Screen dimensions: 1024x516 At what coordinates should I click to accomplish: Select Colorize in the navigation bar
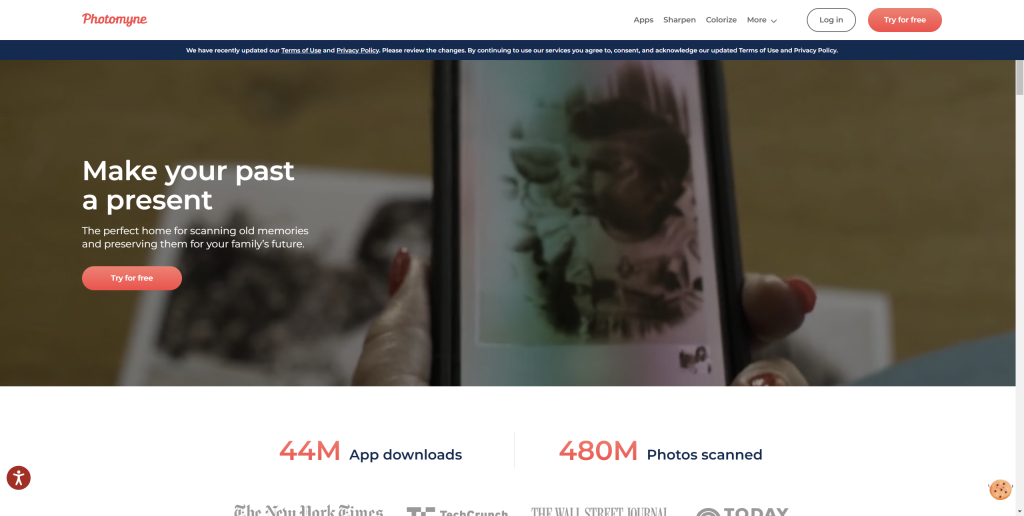tap(721, 20)
